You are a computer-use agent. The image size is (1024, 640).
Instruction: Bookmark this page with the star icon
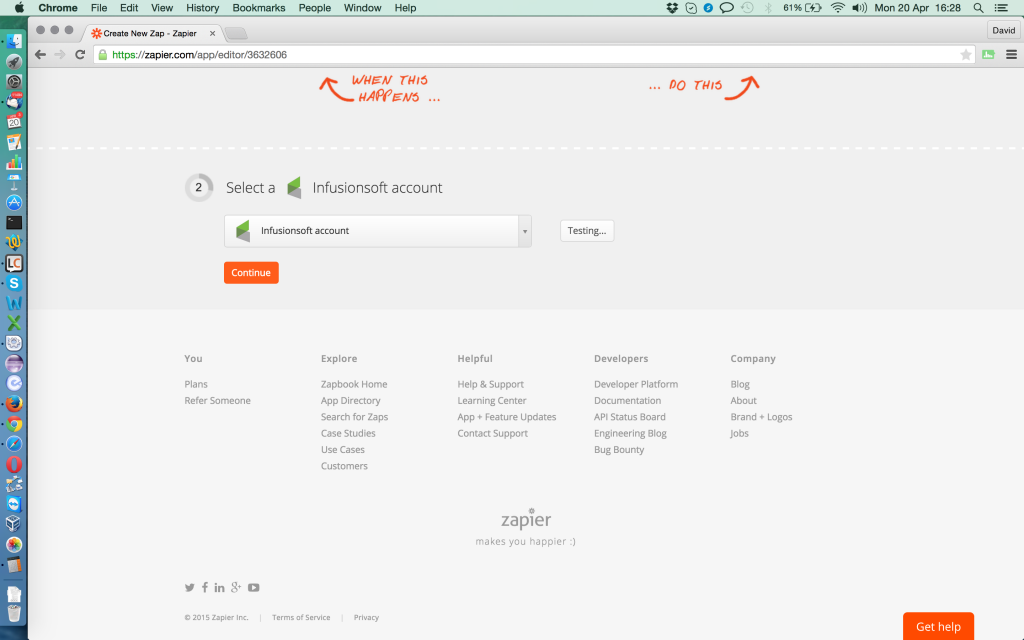pyautogui.click(x=965, y=55)
